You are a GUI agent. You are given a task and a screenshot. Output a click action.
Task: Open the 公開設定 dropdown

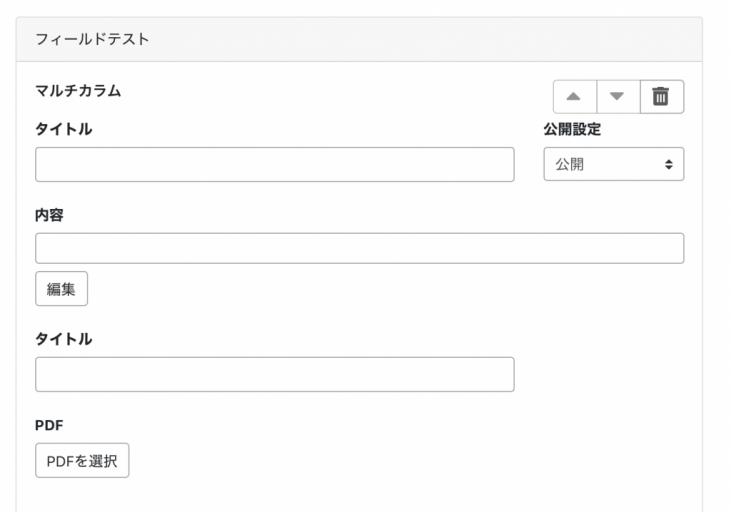[613, 165]
